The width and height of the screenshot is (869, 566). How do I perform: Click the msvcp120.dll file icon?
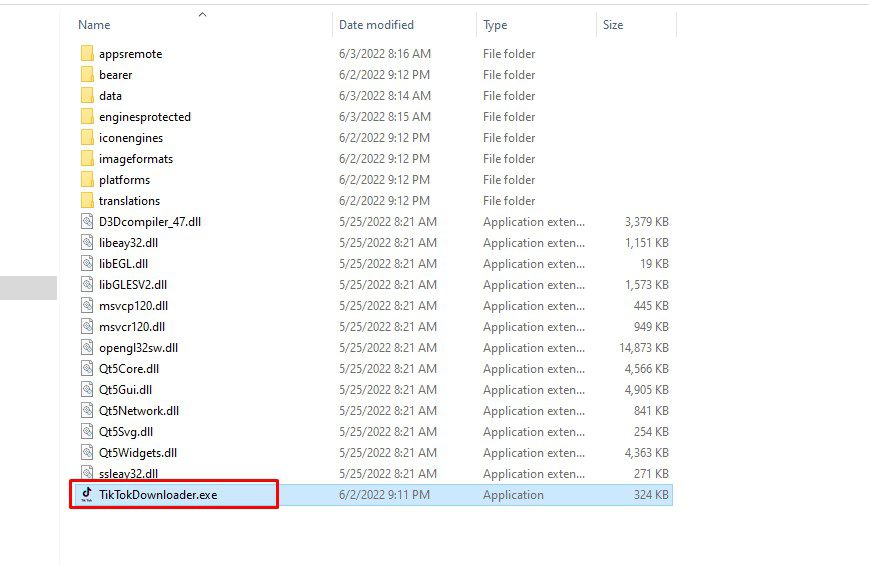coord(87,306)
